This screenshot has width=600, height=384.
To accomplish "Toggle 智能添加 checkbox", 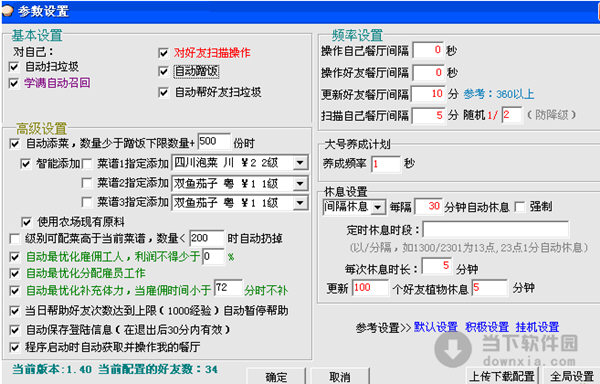I will [x=26, y=164].
